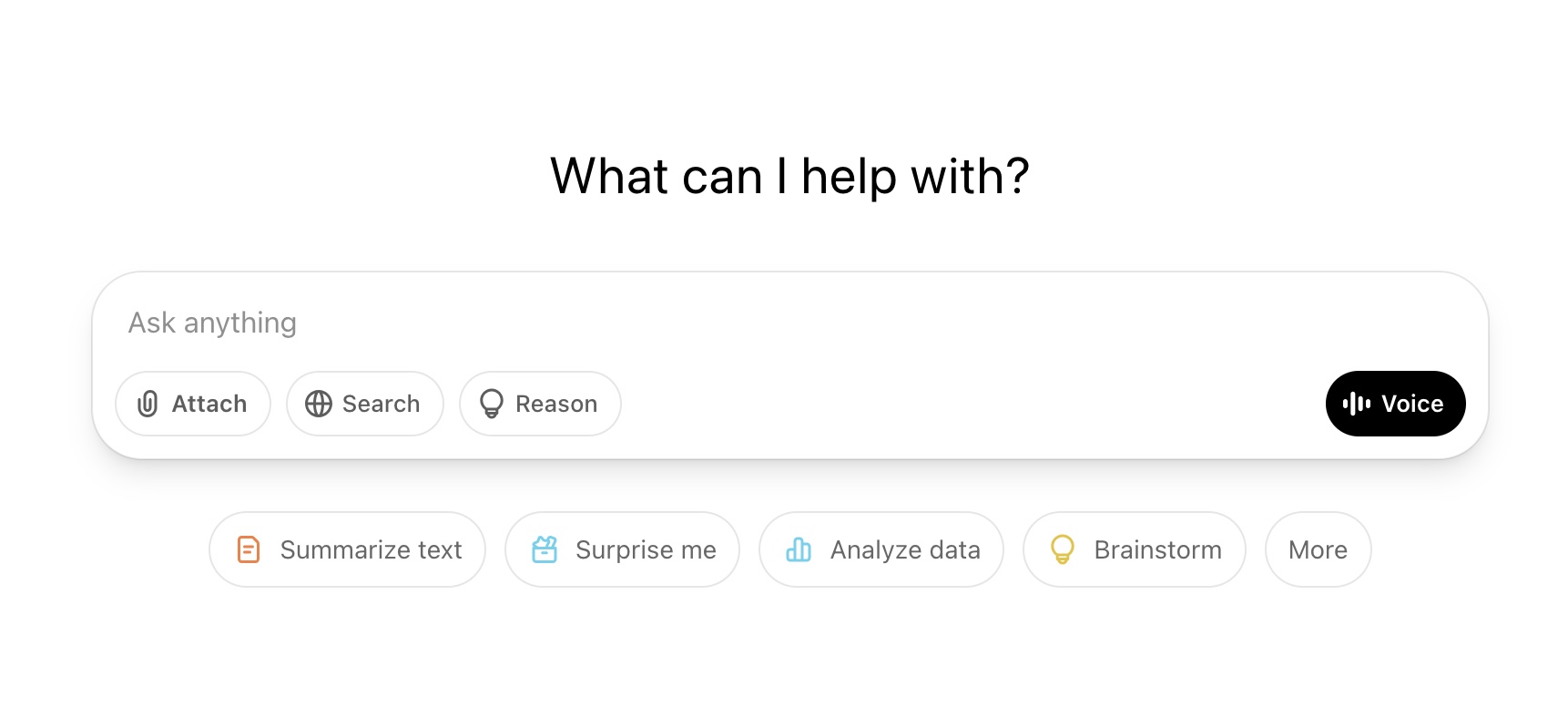Click the orange document icon

249,549
